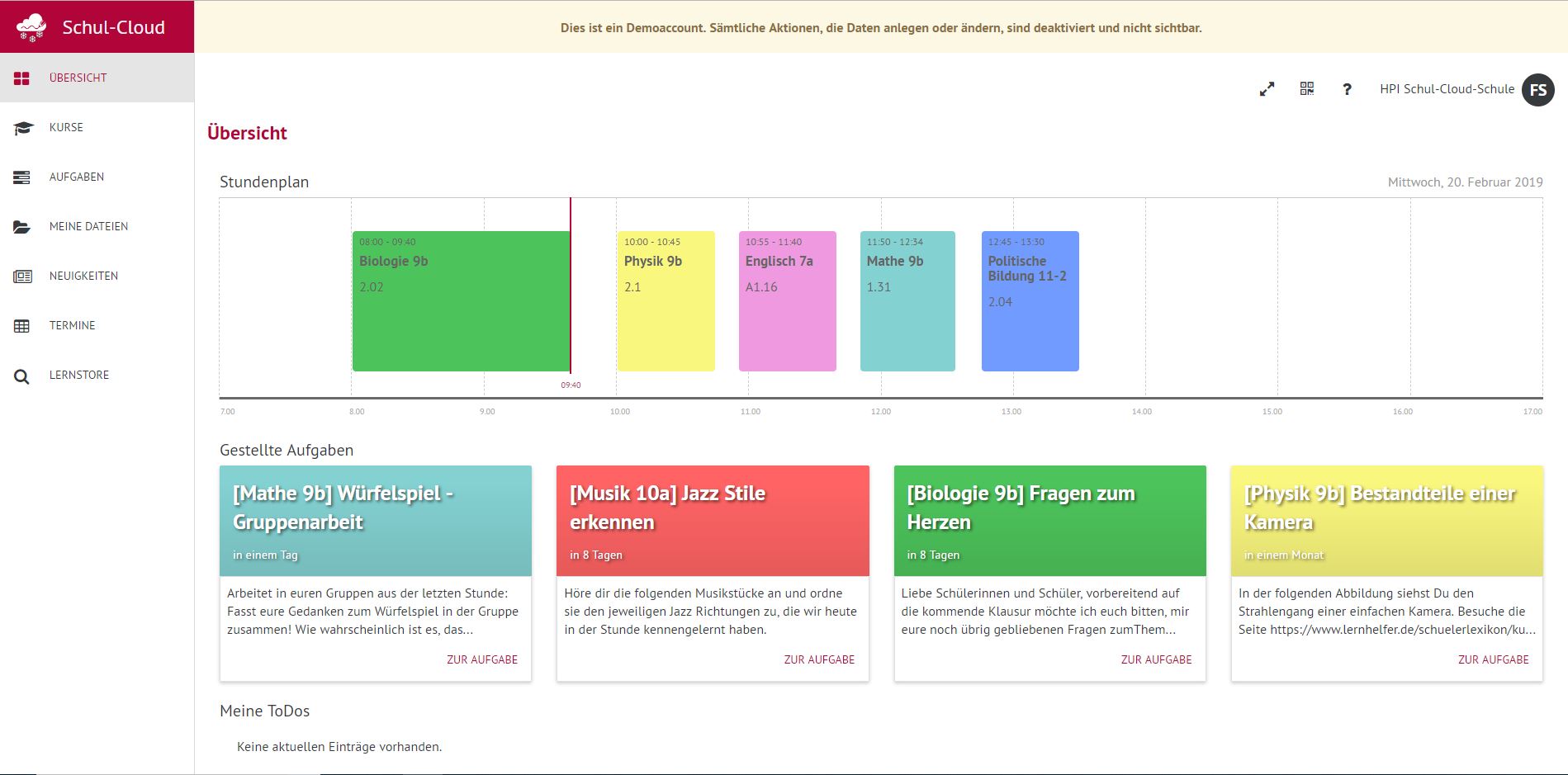This screenshot has width=1568, height=775.
Task: Toggle fullscreen with the expand arrows icon
Action: click(x=1267, y=89)
